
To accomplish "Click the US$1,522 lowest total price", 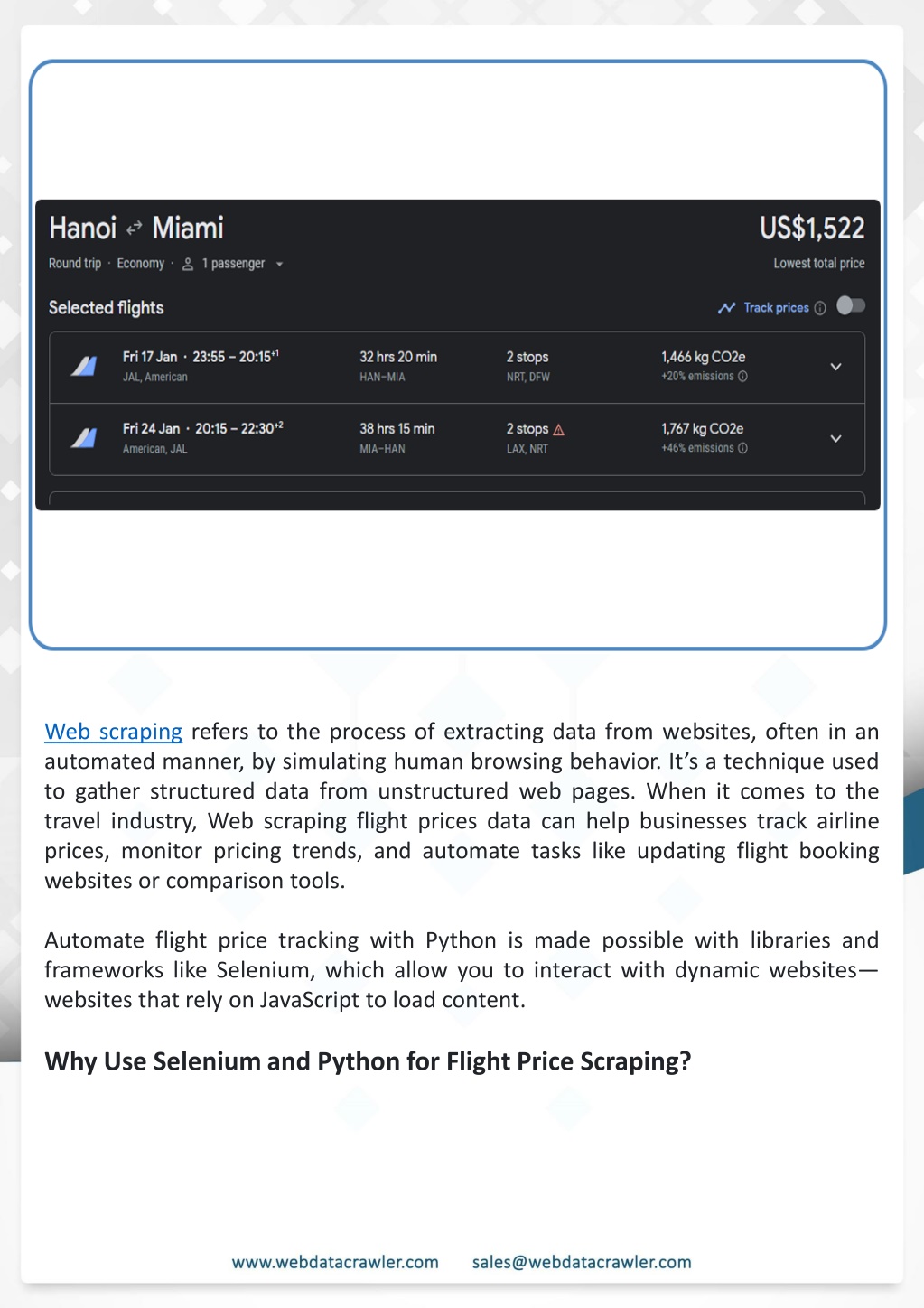I will [x=812, y=228].
